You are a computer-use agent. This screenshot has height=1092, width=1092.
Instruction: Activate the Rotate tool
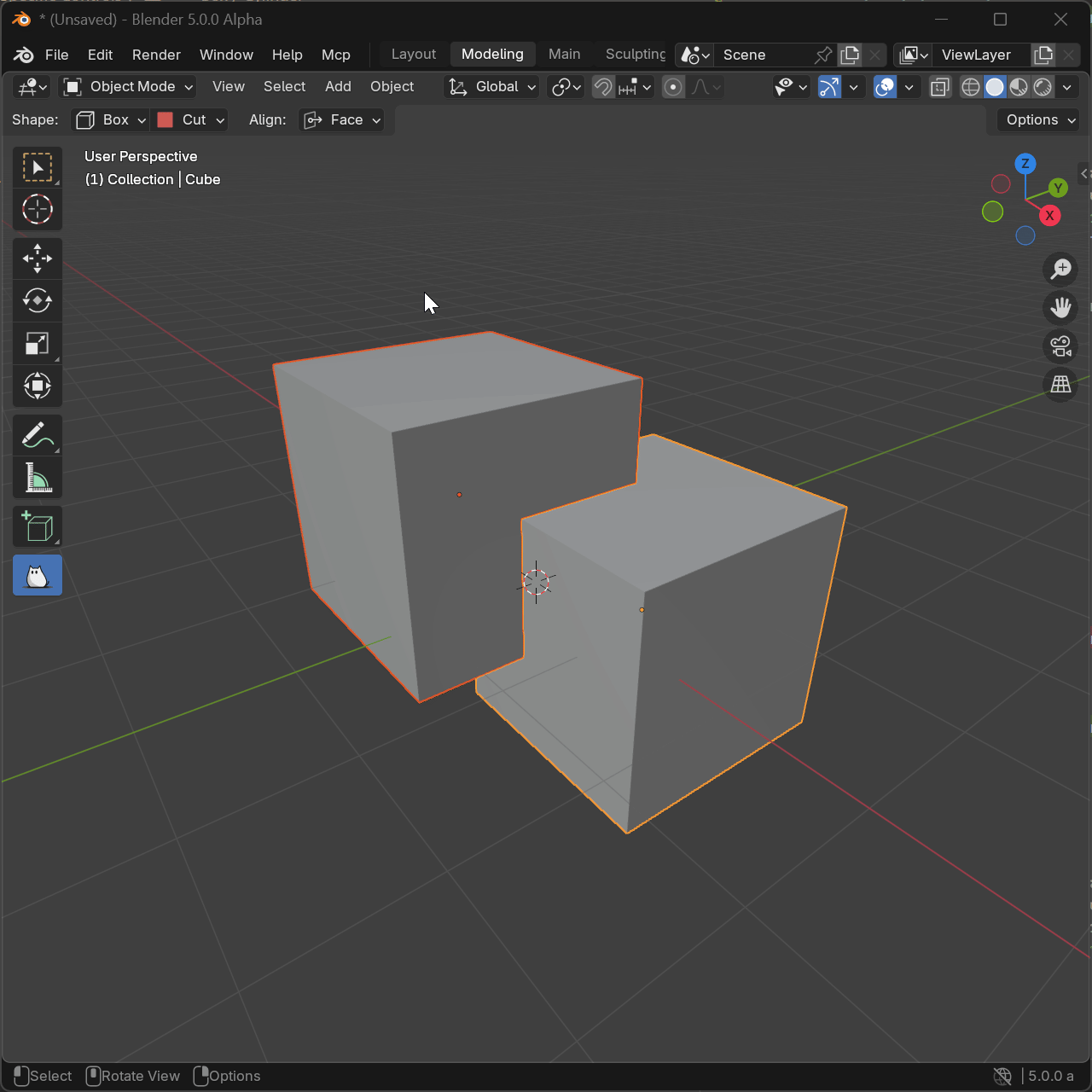coord(37,301)
